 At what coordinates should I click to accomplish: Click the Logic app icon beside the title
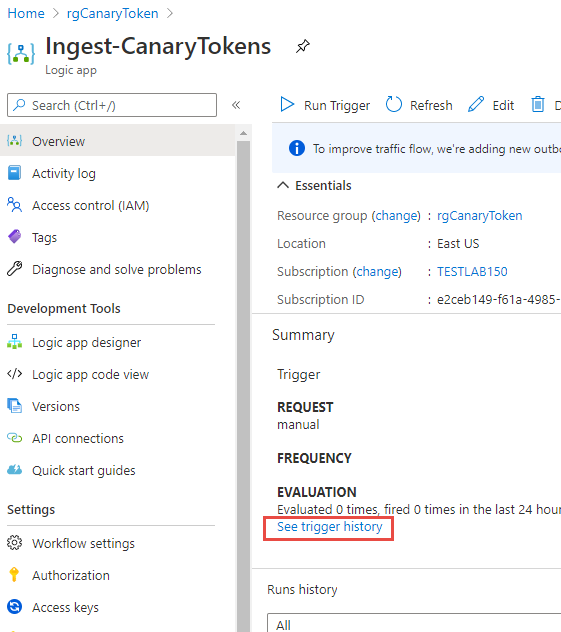pyautogui.click(x=21, y=53)
